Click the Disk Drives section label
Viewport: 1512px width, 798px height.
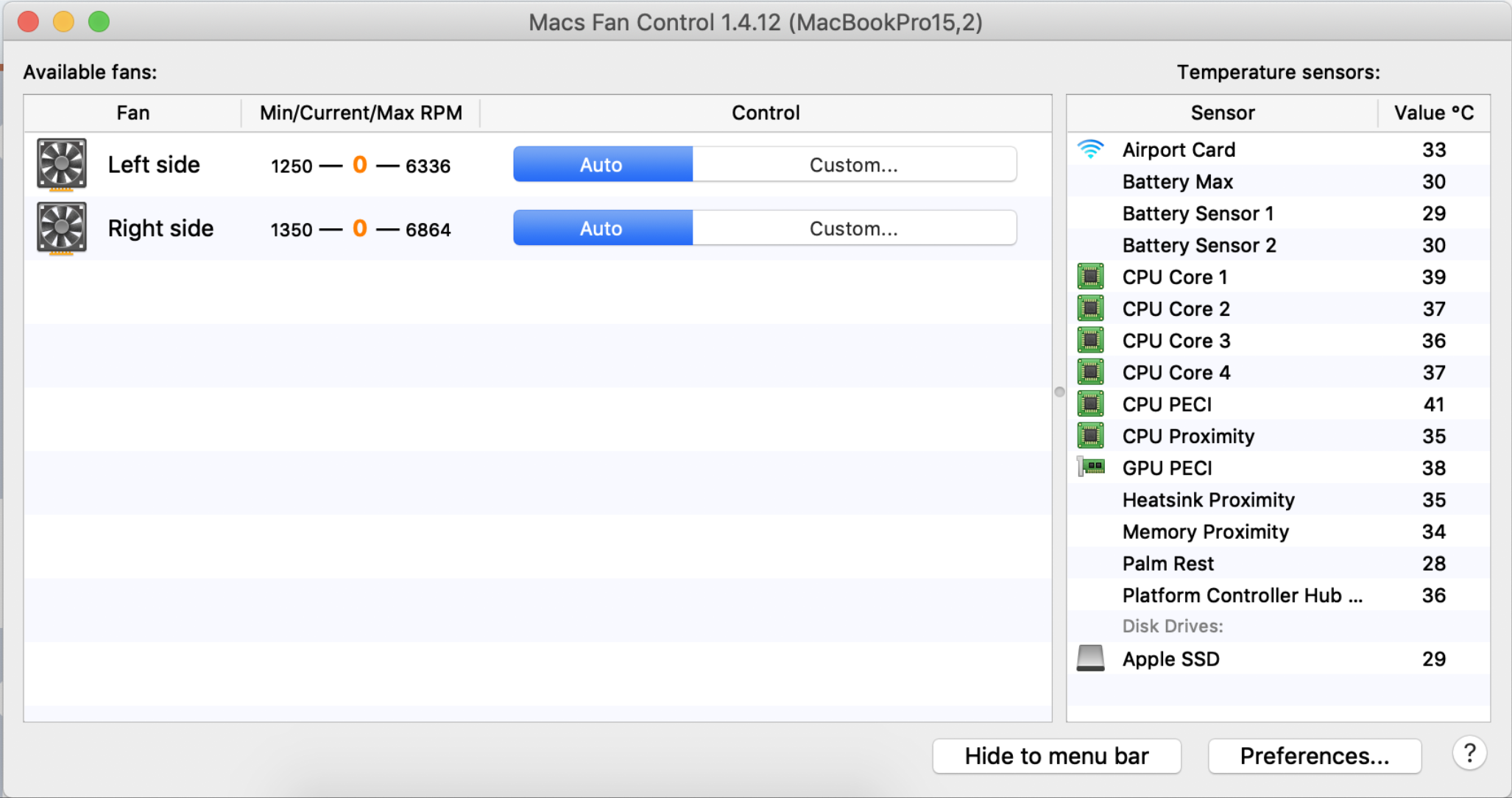(1172, 626)
